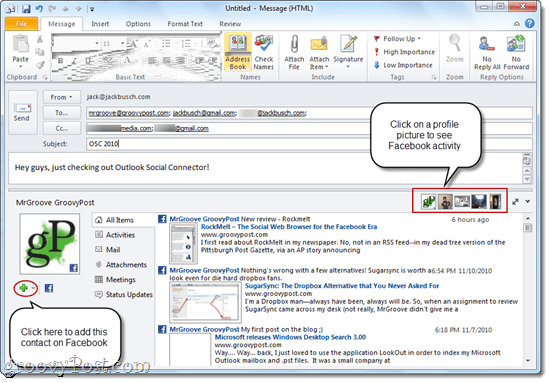Image resolution: width=550 pixels, height=383 pixels.
Task: Click Check Names icon
Action: click(264, 52)
